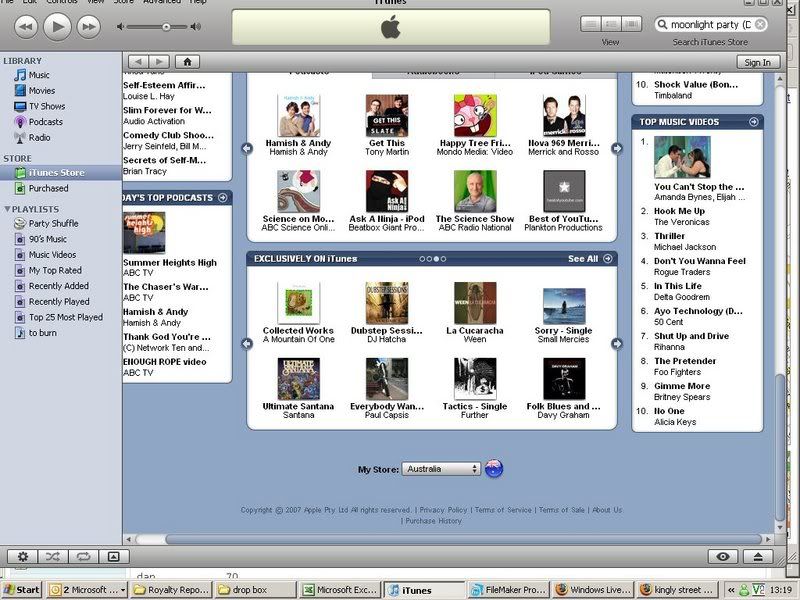Viewport: 800px width, 600px height.
Task: Click the Windows Start button
Action: pyautogui.click(x=22, y=590)
